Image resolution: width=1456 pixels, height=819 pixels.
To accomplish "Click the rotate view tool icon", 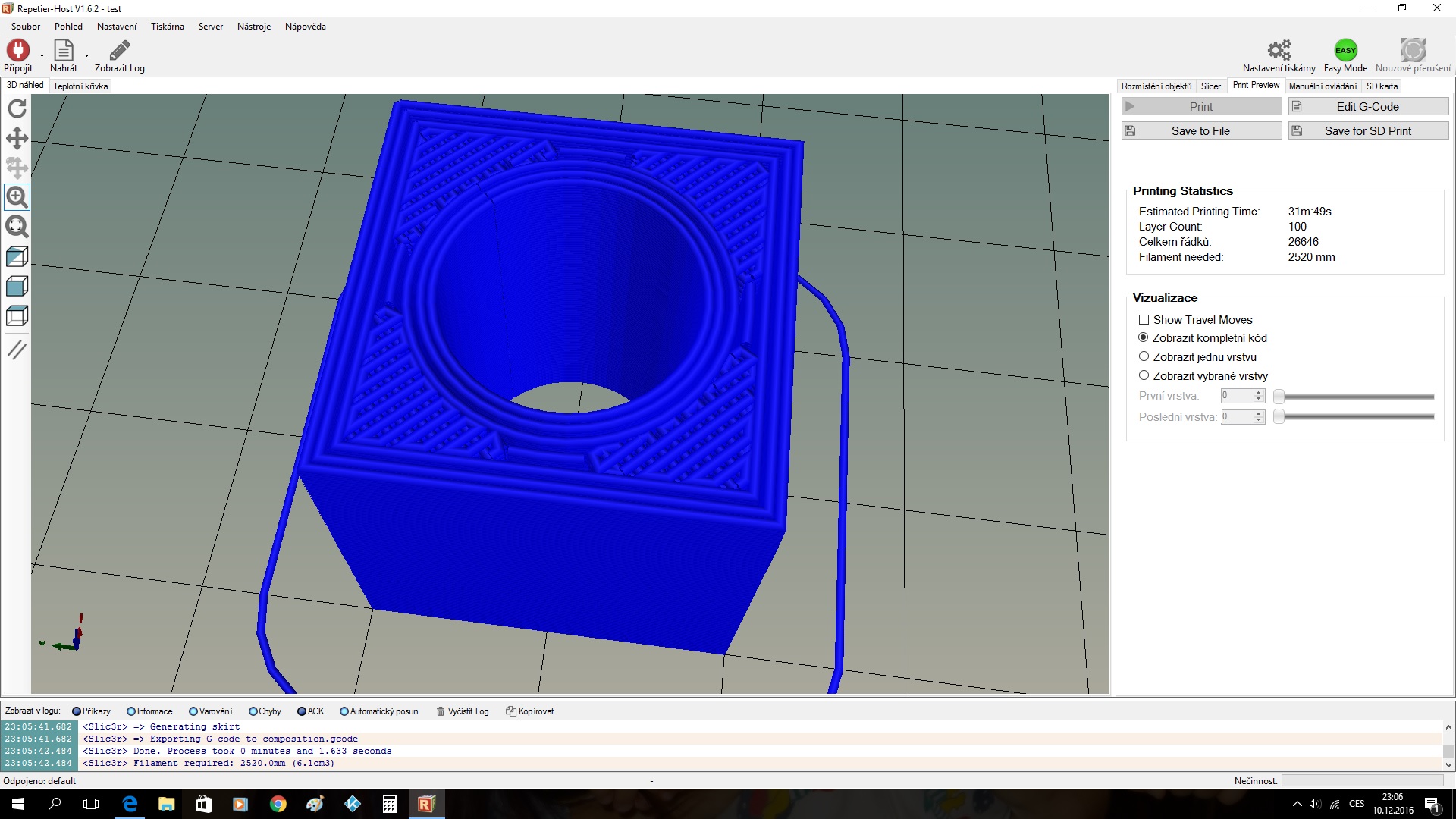I will (17, 108).
